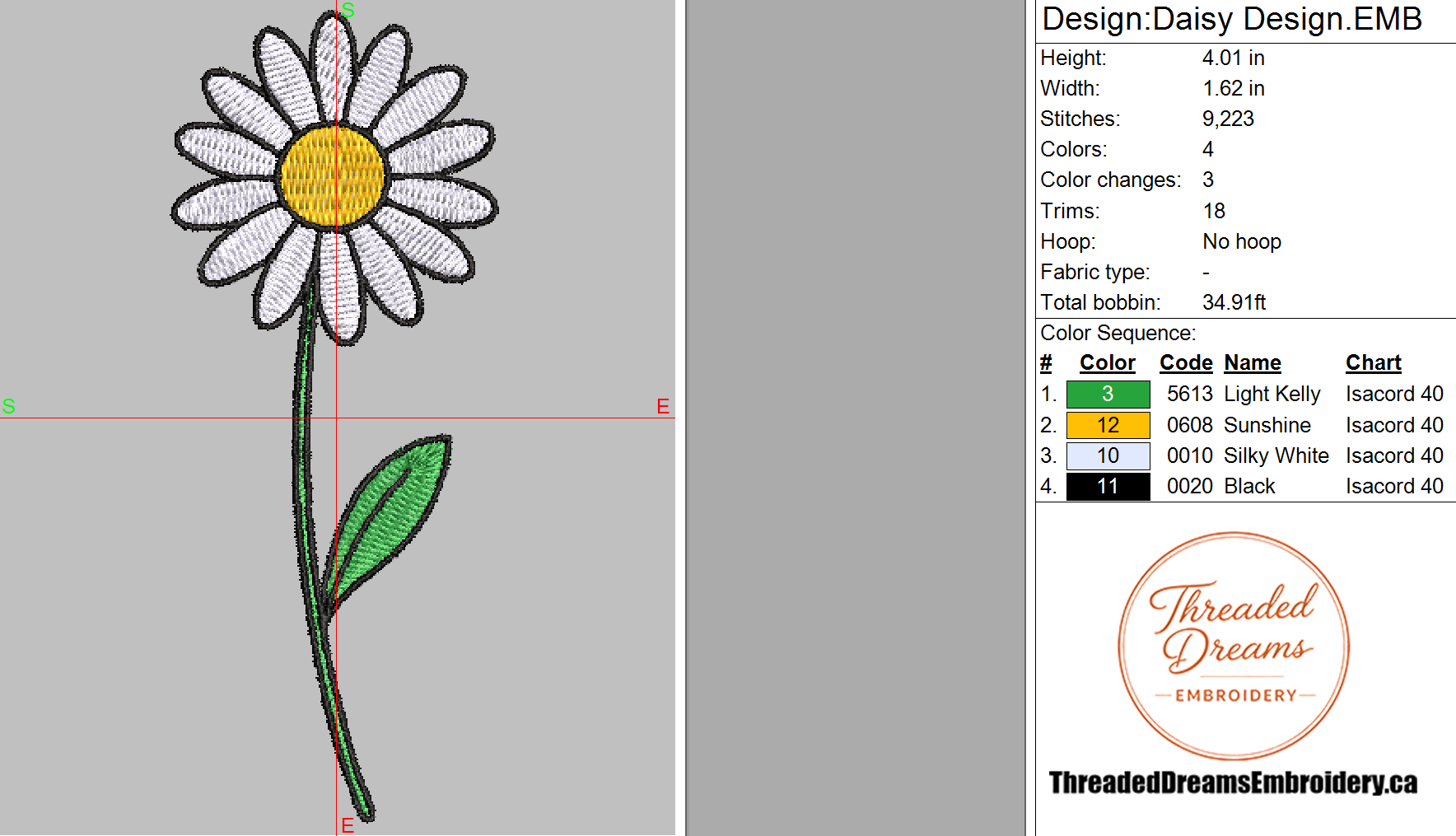Click the Silky White thread name
The width and height of the screenshot is (1456, 836).
click(x=1276, y=455)
